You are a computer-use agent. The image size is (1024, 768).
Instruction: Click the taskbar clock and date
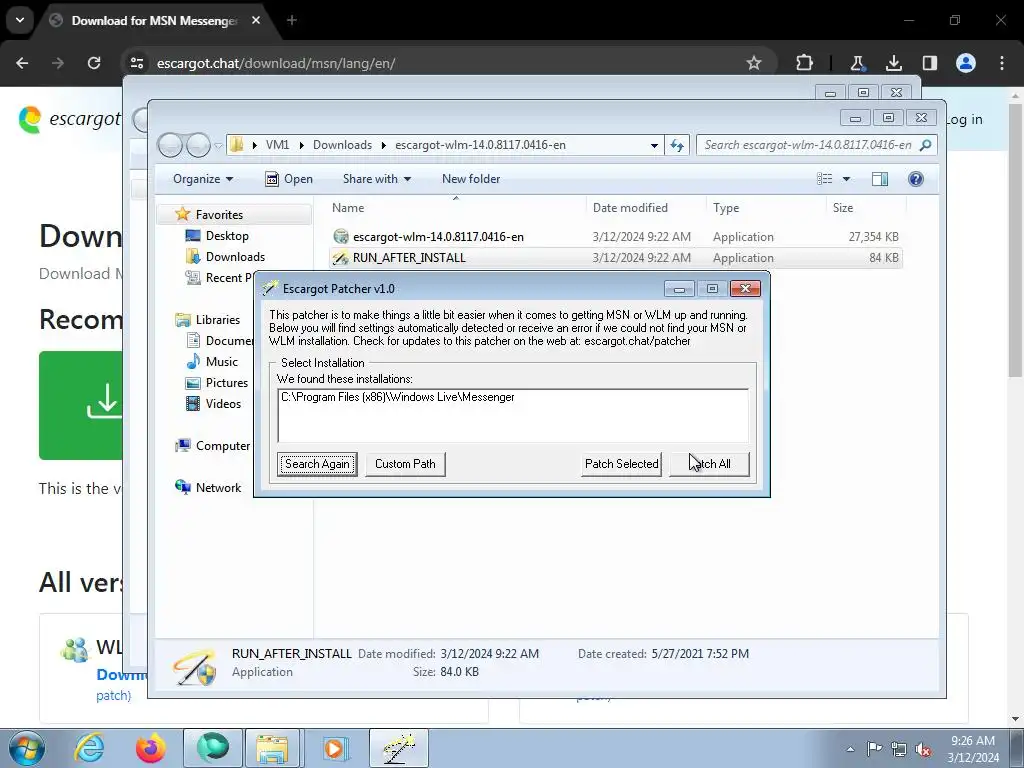click(x=973, y=749)
